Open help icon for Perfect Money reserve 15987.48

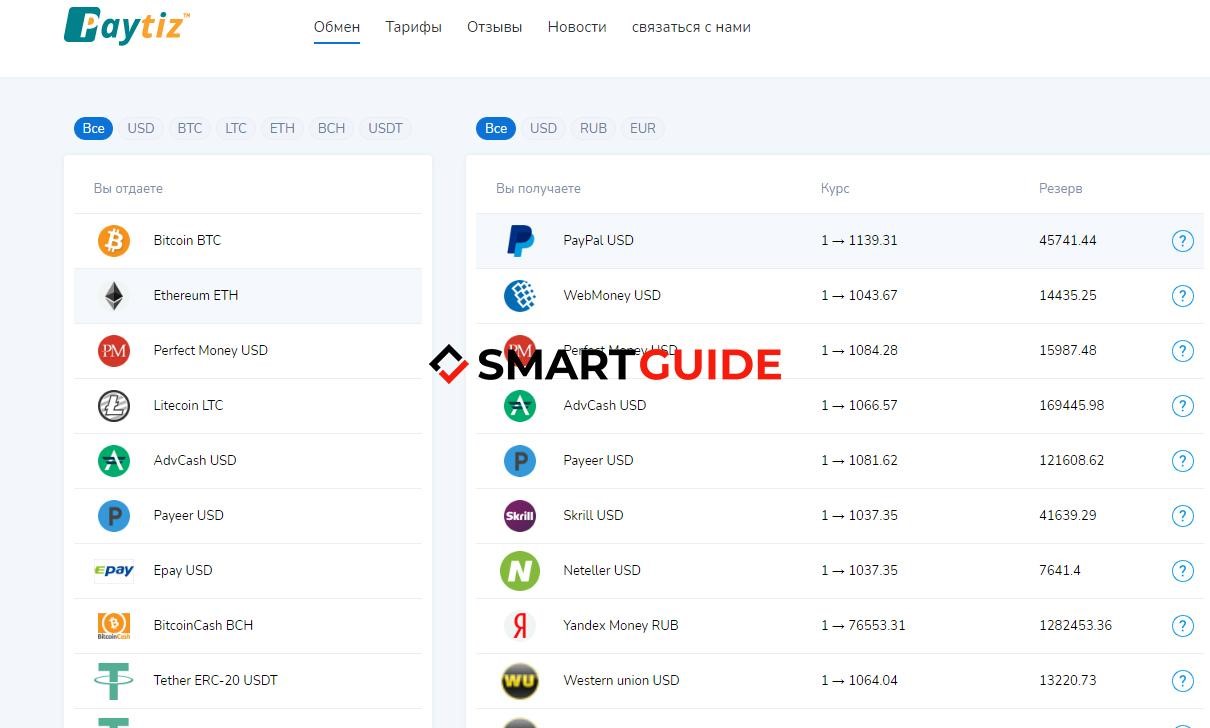tap(1182, 351)
